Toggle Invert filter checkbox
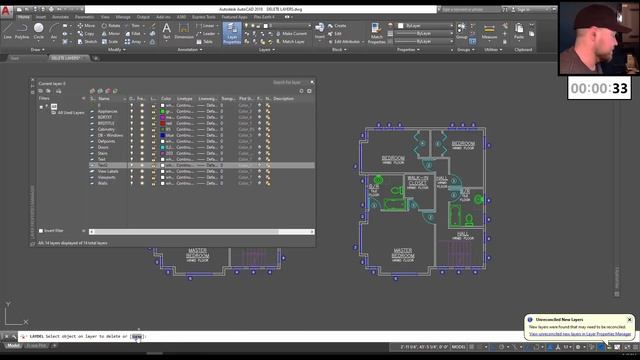This screenshot has height=360, width=640. click(x=41, y=231)
